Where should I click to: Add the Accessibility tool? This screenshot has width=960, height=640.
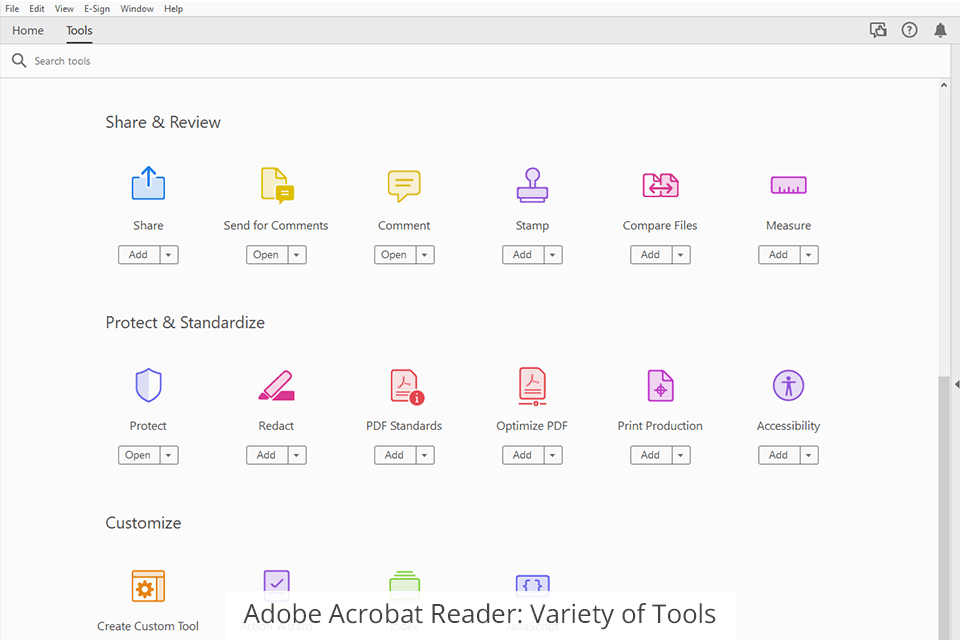pyautogui.click(x=779, y=455)
